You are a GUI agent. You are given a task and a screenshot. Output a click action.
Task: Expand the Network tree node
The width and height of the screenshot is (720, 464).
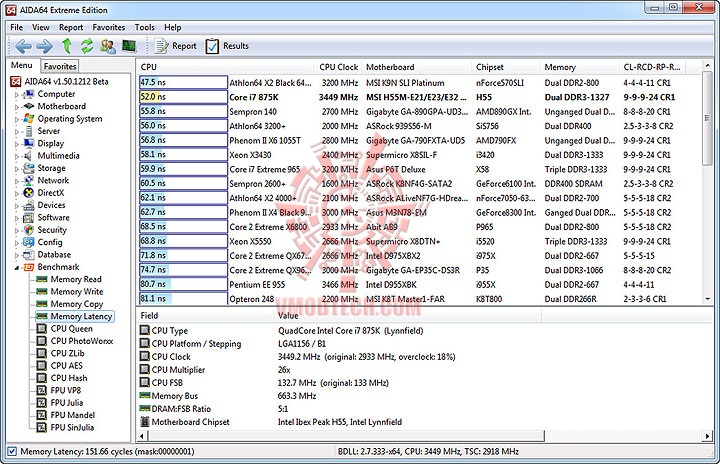[17, 181]
